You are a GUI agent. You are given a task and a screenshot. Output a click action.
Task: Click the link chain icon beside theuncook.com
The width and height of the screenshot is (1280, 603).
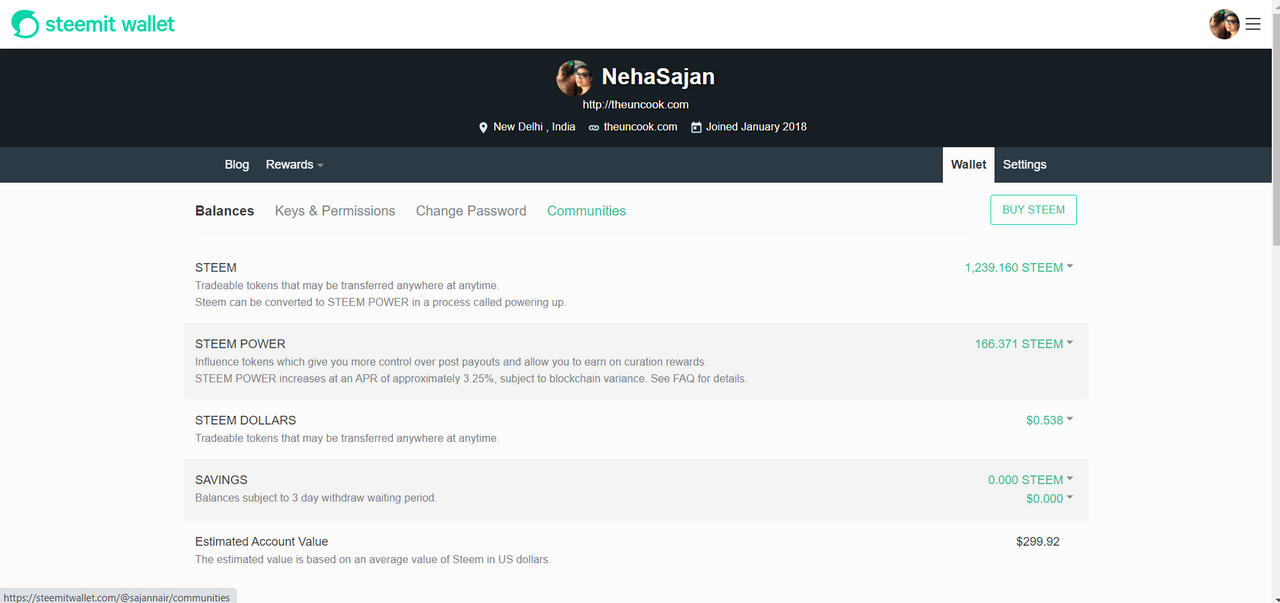tap(594, 128)
